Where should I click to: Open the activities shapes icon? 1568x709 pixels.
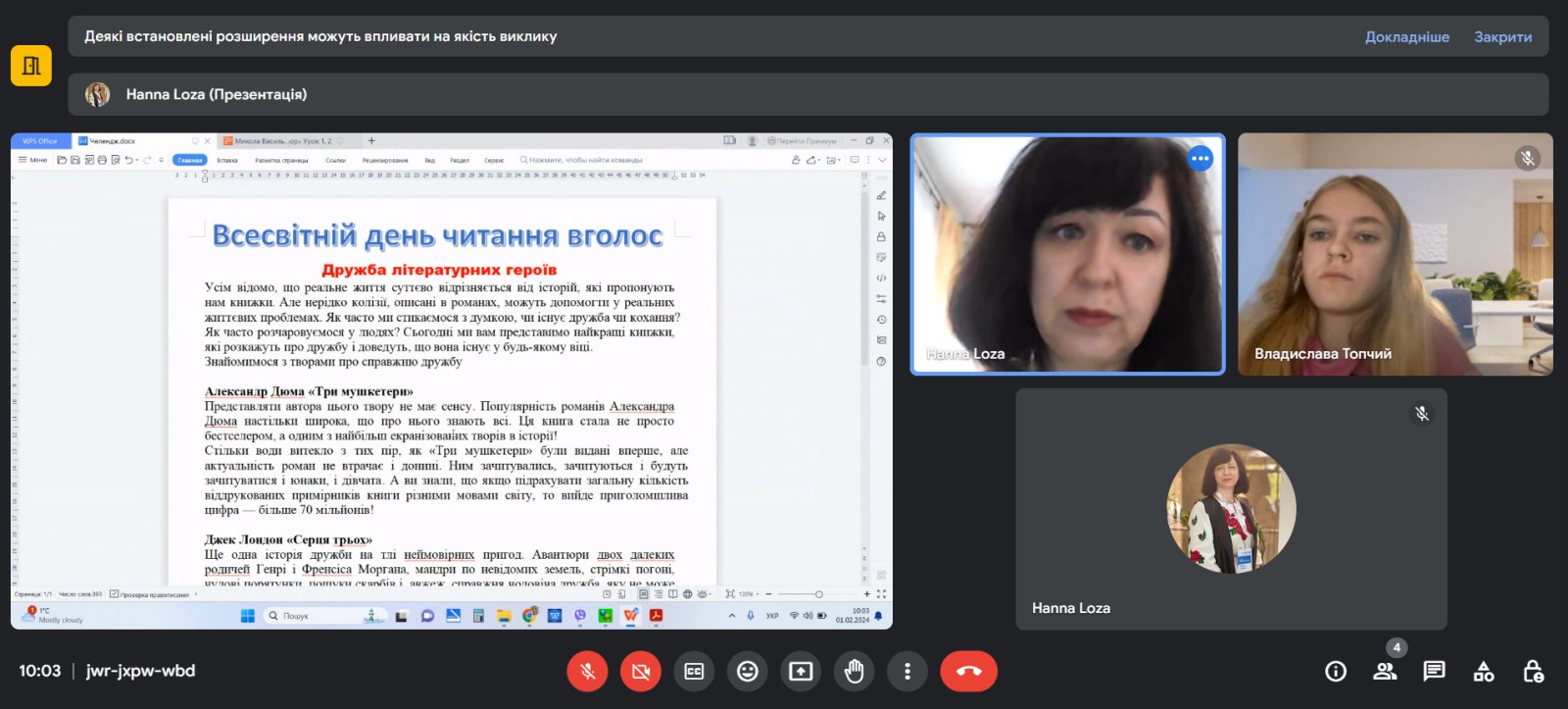click(x=1484, y=671)
